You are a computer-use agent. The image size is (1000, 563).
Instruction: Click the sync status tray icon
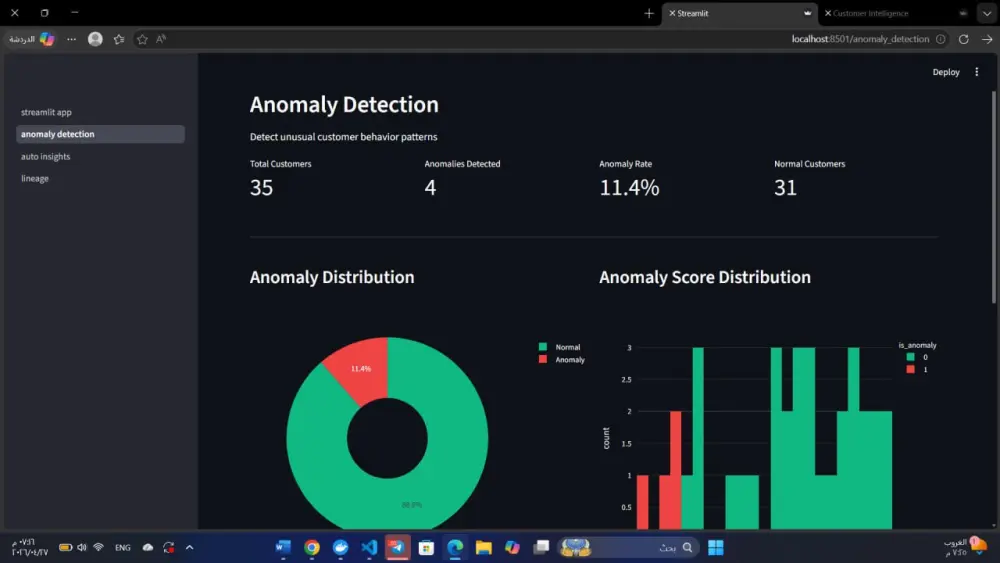168,548
